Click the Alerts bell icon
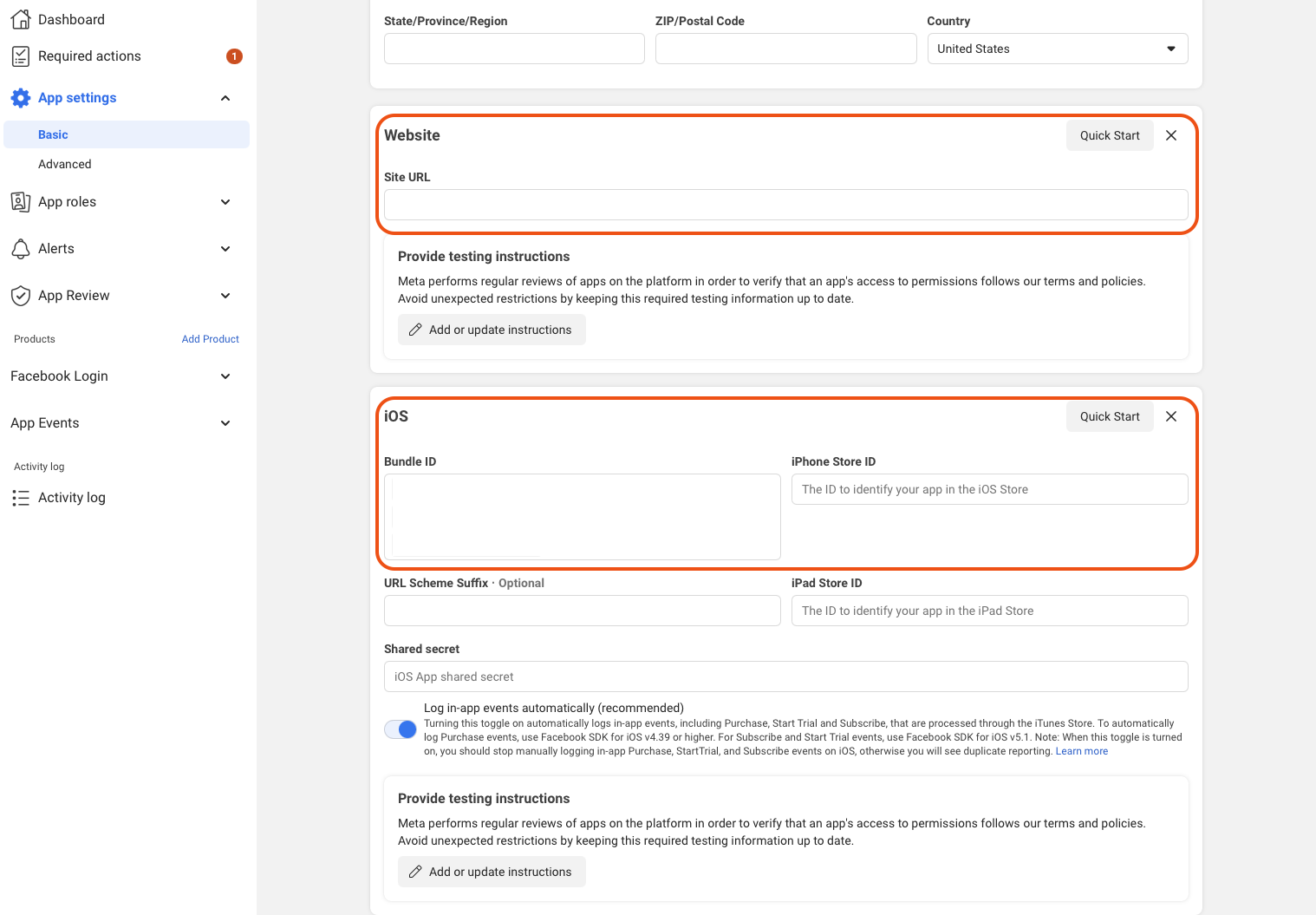Screen dimensions: 1316x915 click(x=21, y=249)
